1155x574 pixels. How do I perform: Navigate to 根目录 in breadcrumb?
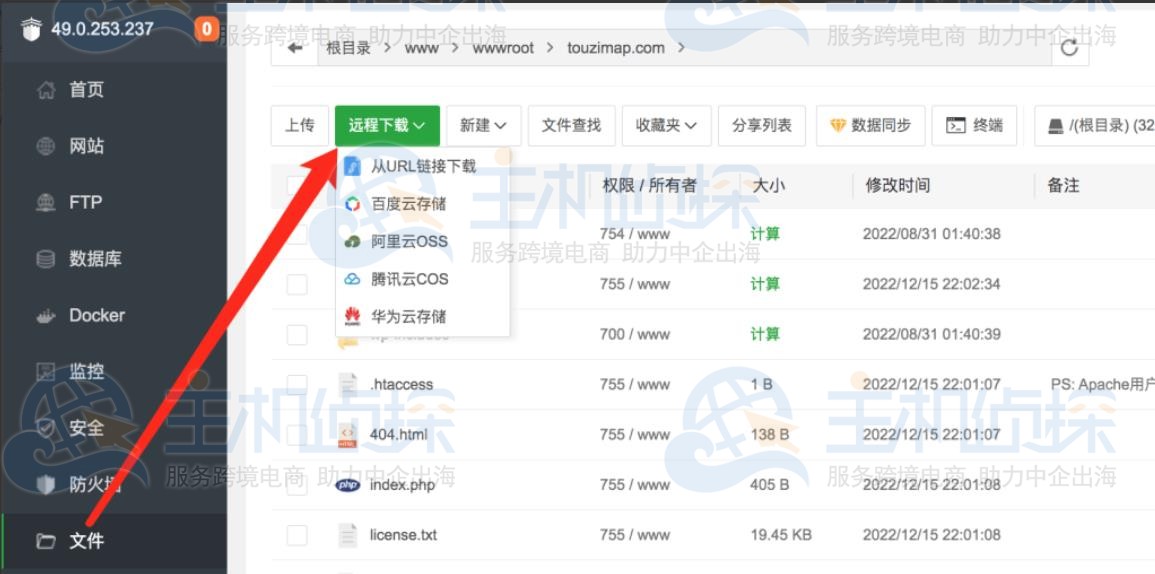point(348,48)
